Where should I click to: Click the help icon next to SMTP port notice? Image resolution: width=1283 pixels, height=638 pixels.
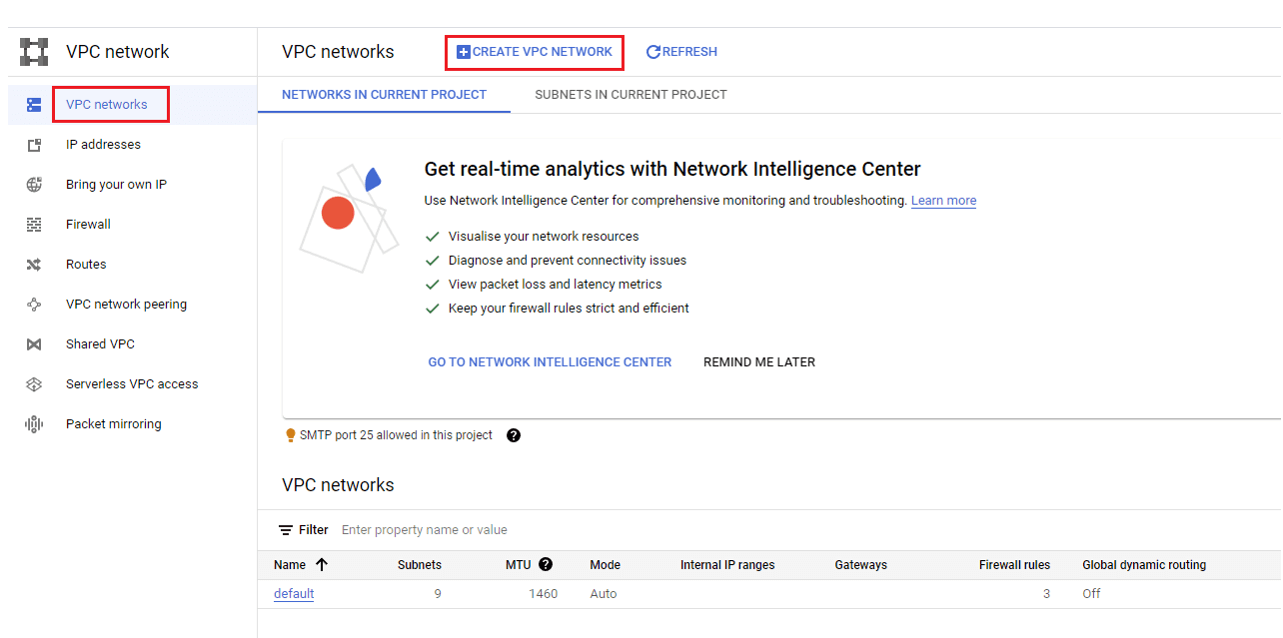click(x=514, y=436)
